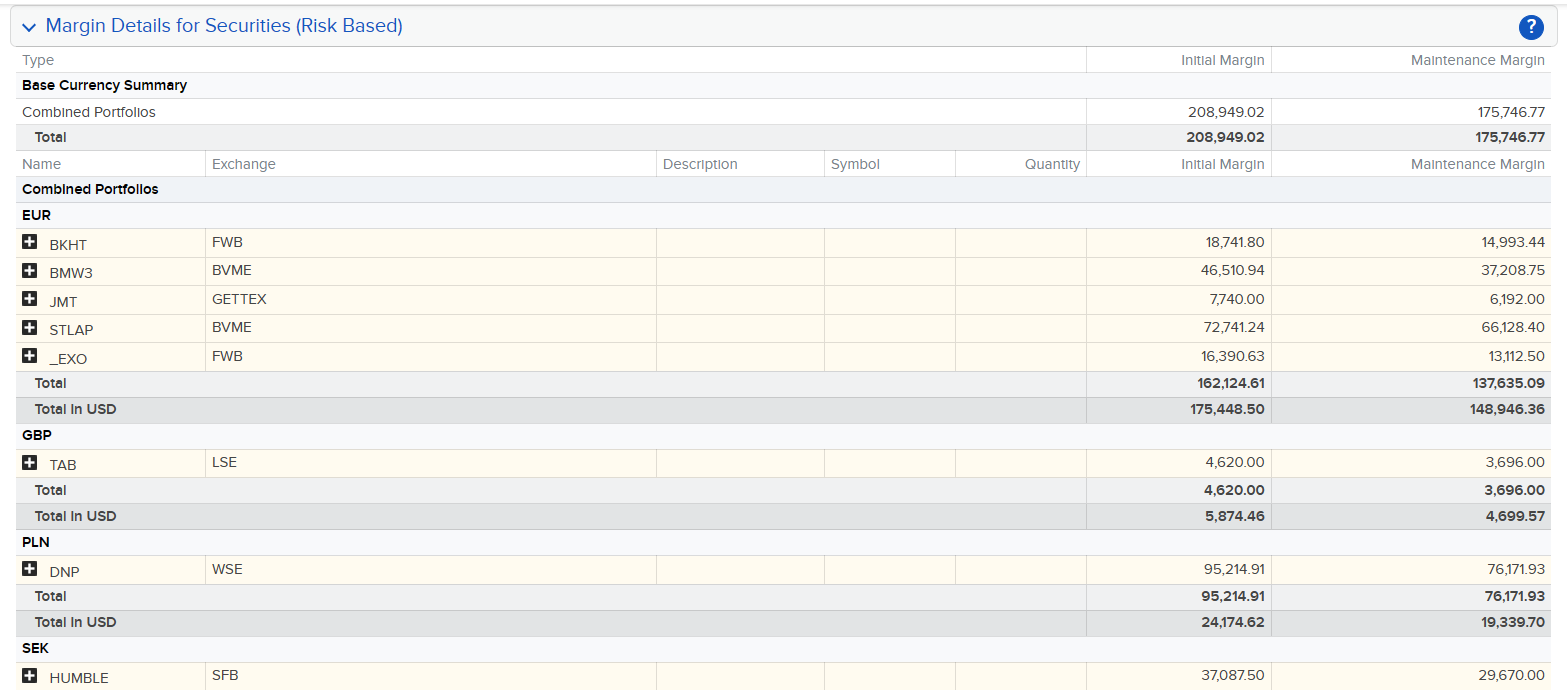The width and height of the screenshot is (1567, 690).
Task: Click EUR Total in USD initial margin 175,448.50
Action: pos(1225,410)
